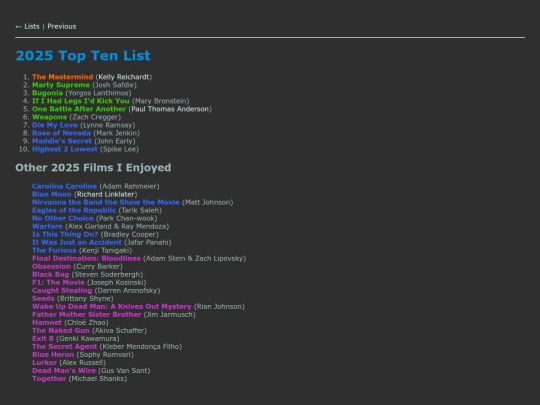Open Final Destination: Bloodlines link

[86, 258]
